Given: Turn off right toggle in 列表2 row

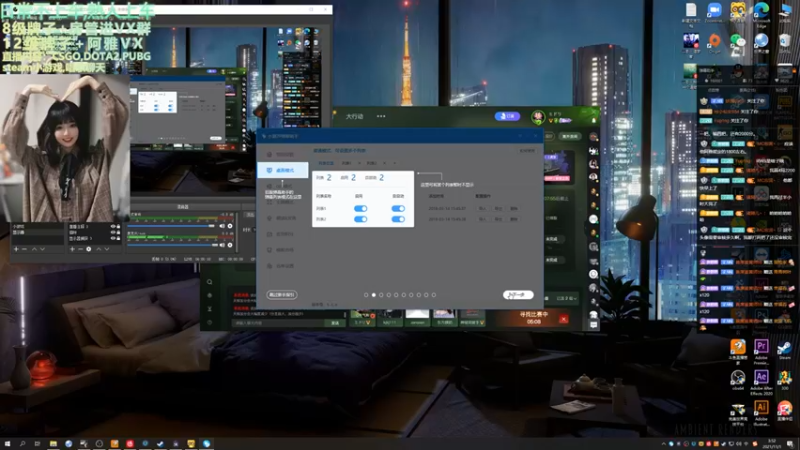Looking at the screenshot, I should point(398,219).
